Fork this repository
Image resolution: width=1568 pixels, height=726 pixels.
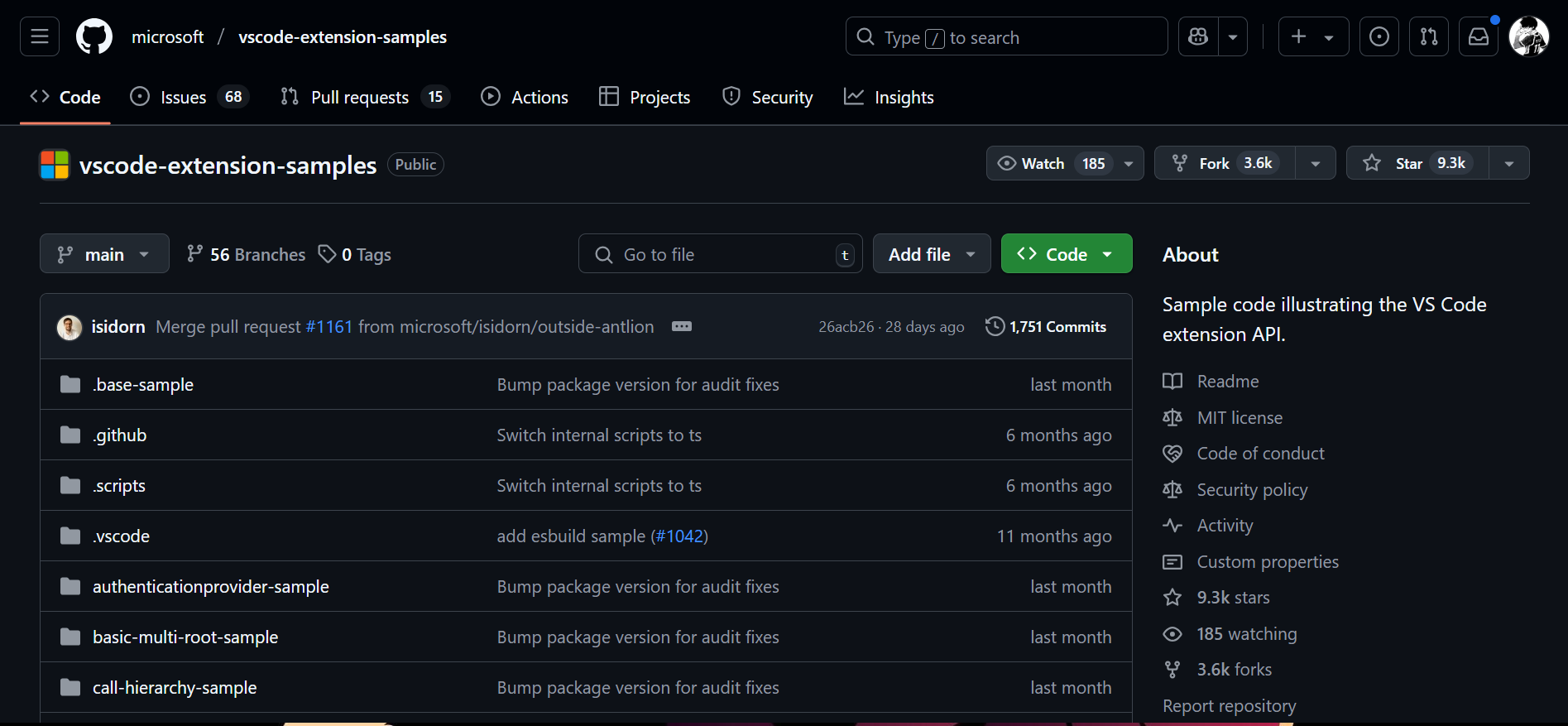tap(1225, 163)
